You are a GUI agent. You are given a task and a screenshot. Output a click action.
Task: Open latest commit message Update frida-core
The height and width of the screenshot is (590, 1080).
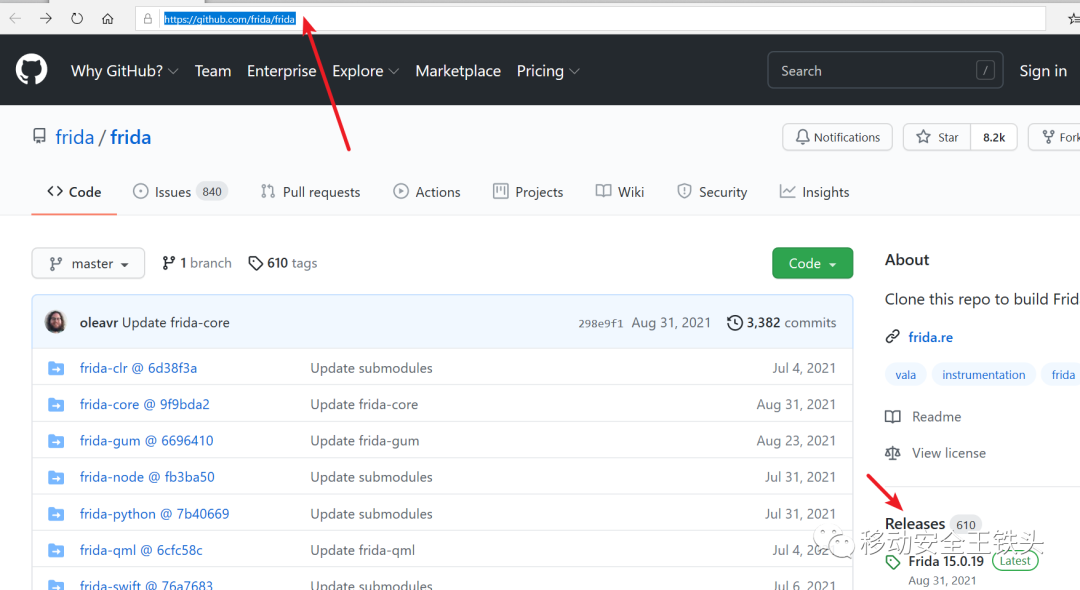[176, 322]
